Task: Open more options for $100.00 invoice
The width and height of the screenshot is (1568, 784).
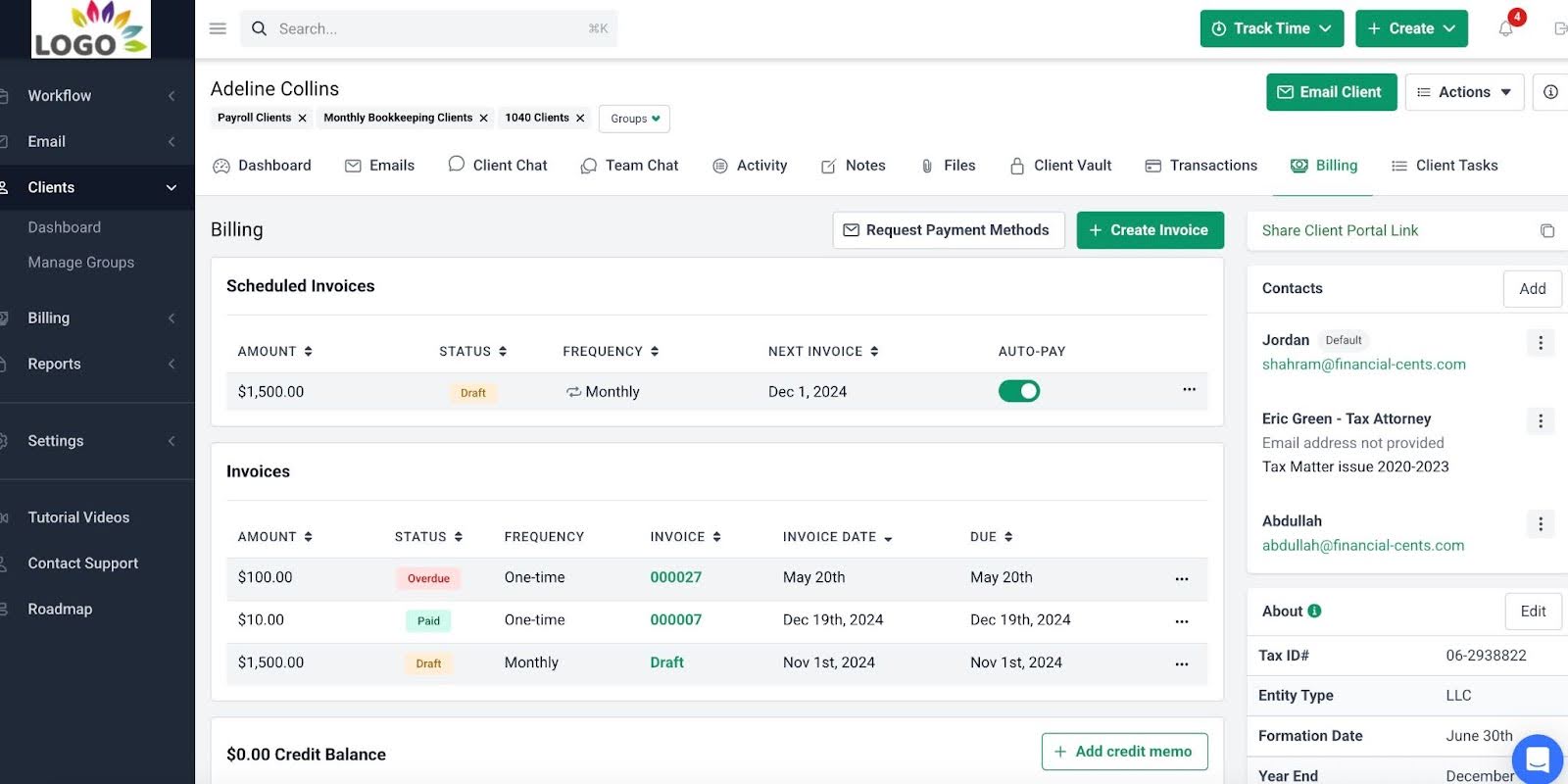Action: (1182, 578)
